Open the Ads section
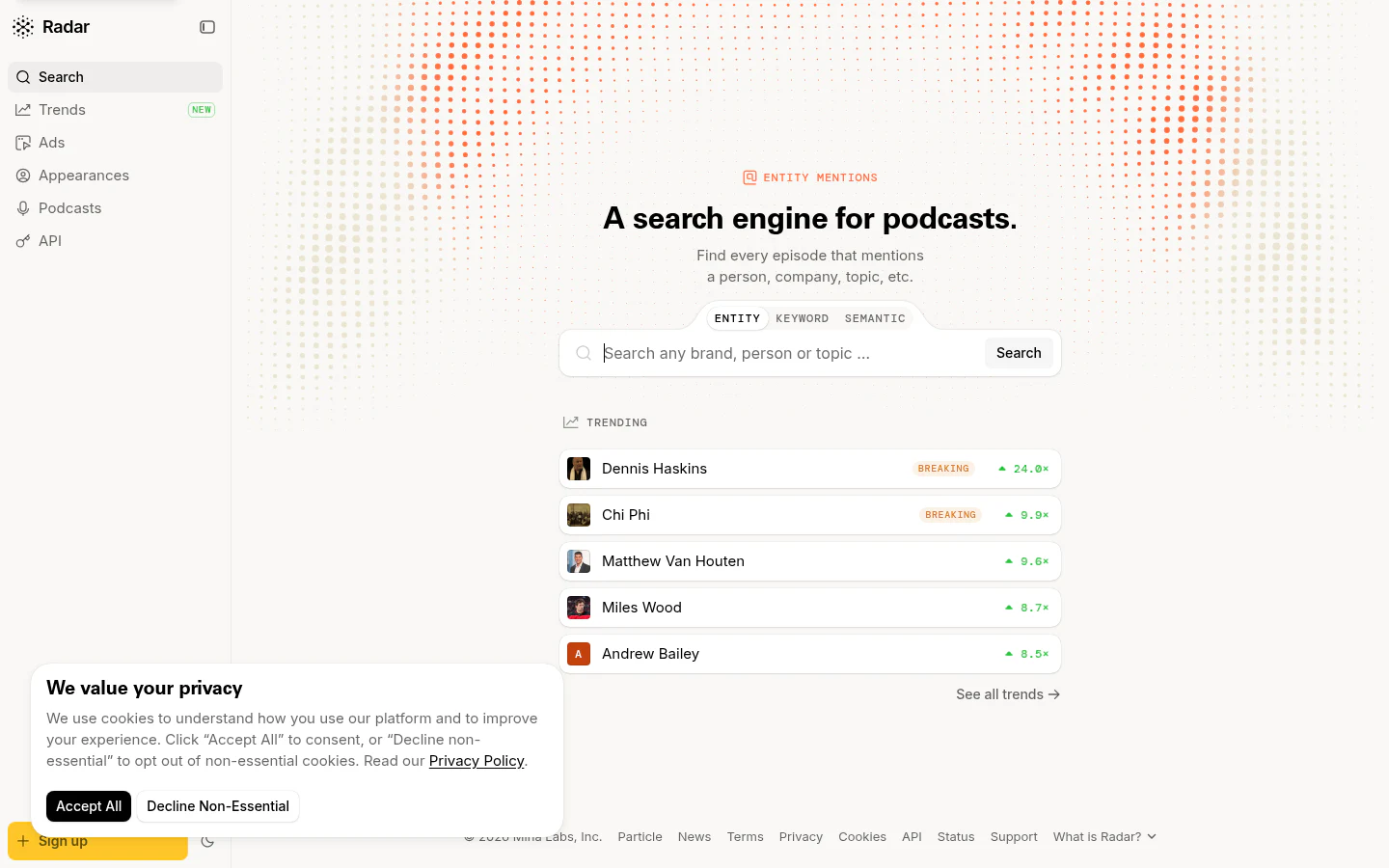1389x868 pixels. point(115,143)
